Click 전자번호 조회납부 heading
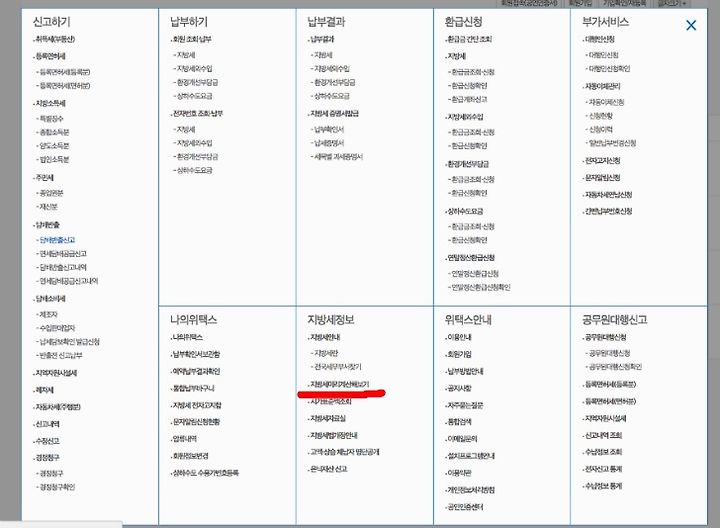Viewport: 720px width, 528px height. click(x=197, y=113)
